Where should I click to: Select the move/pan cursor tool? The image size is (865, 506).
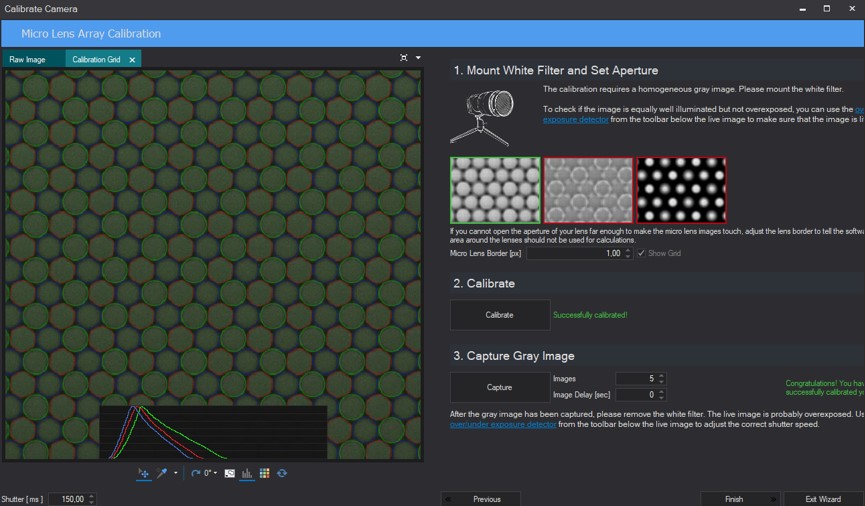pos(143,473)
